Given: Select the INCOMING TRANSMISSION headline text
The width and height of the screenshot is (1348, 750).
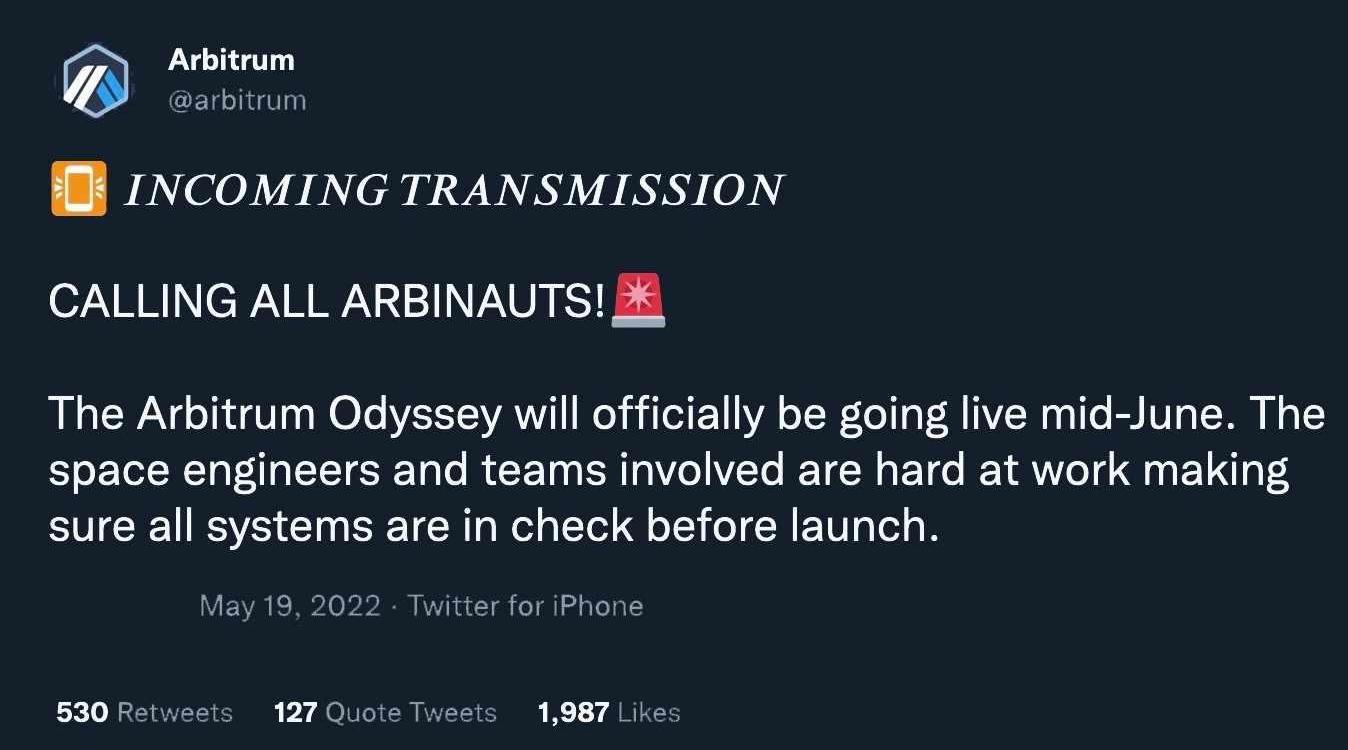Looking at the screenshot, I should (453, 190).
